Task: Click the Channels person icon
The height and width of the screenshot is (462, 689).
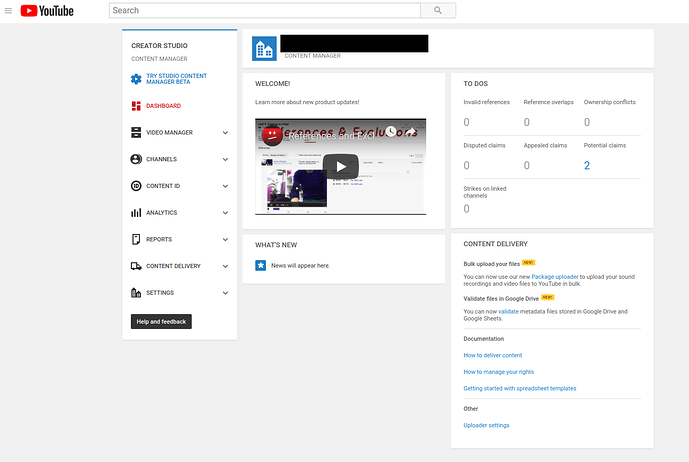Action: coord(136,159)
